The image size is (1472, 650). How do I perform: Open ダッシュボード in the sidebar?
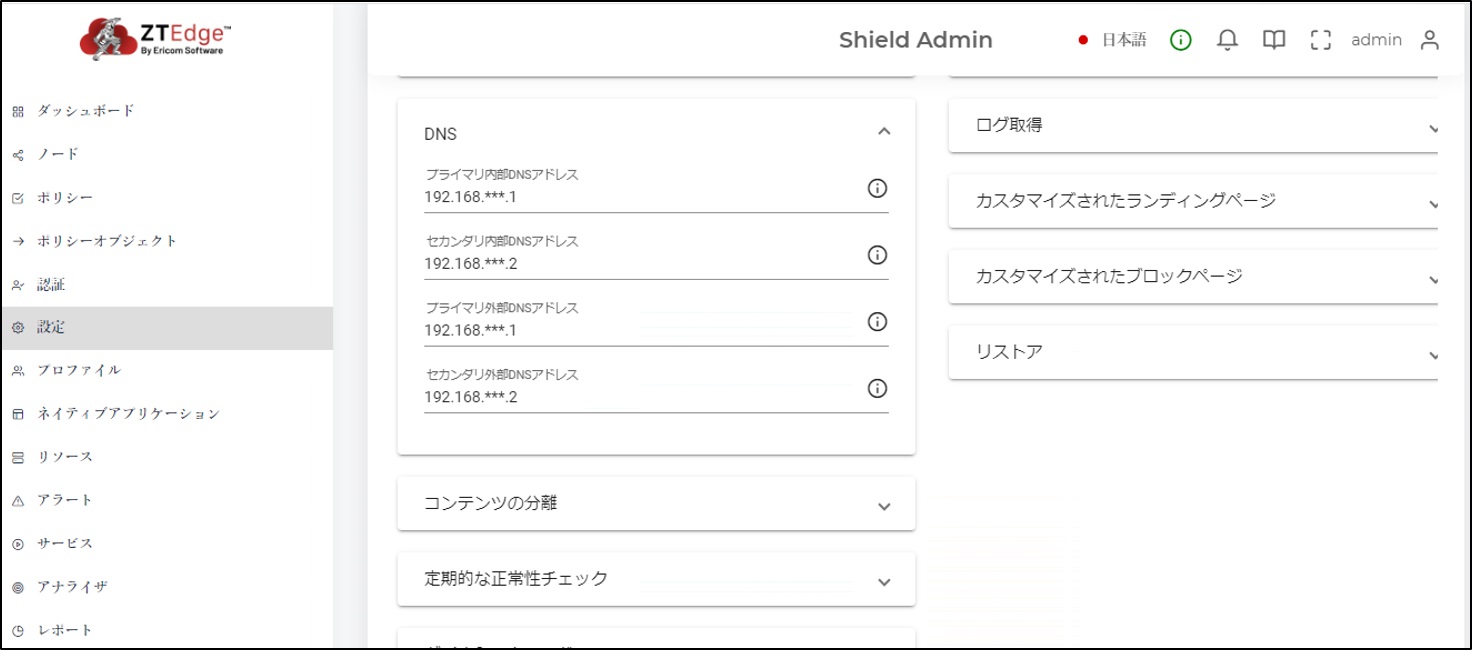tap(85, 111)
